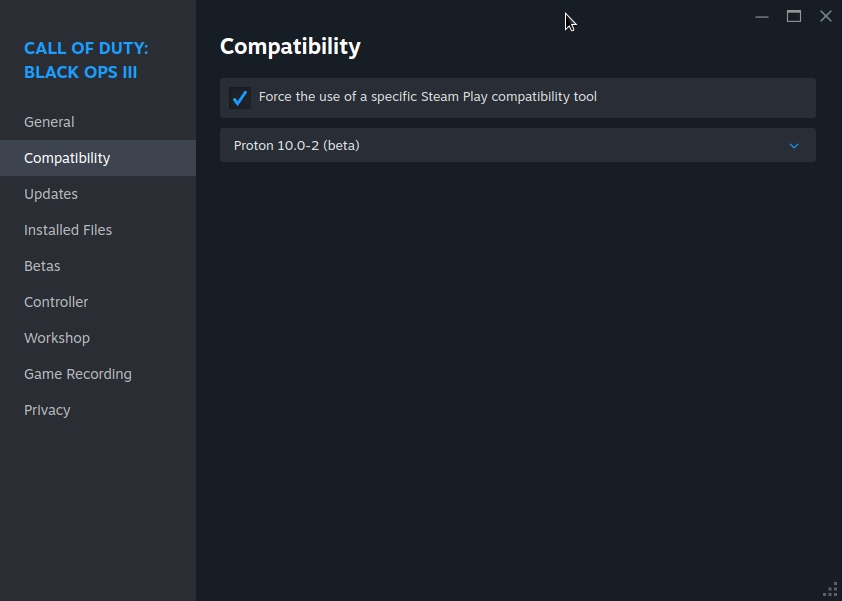This screenshot has height=601, width=842.
Task: Open the Proton 10.0-2 (beta) dropdown
Action: tap(517, 145)
